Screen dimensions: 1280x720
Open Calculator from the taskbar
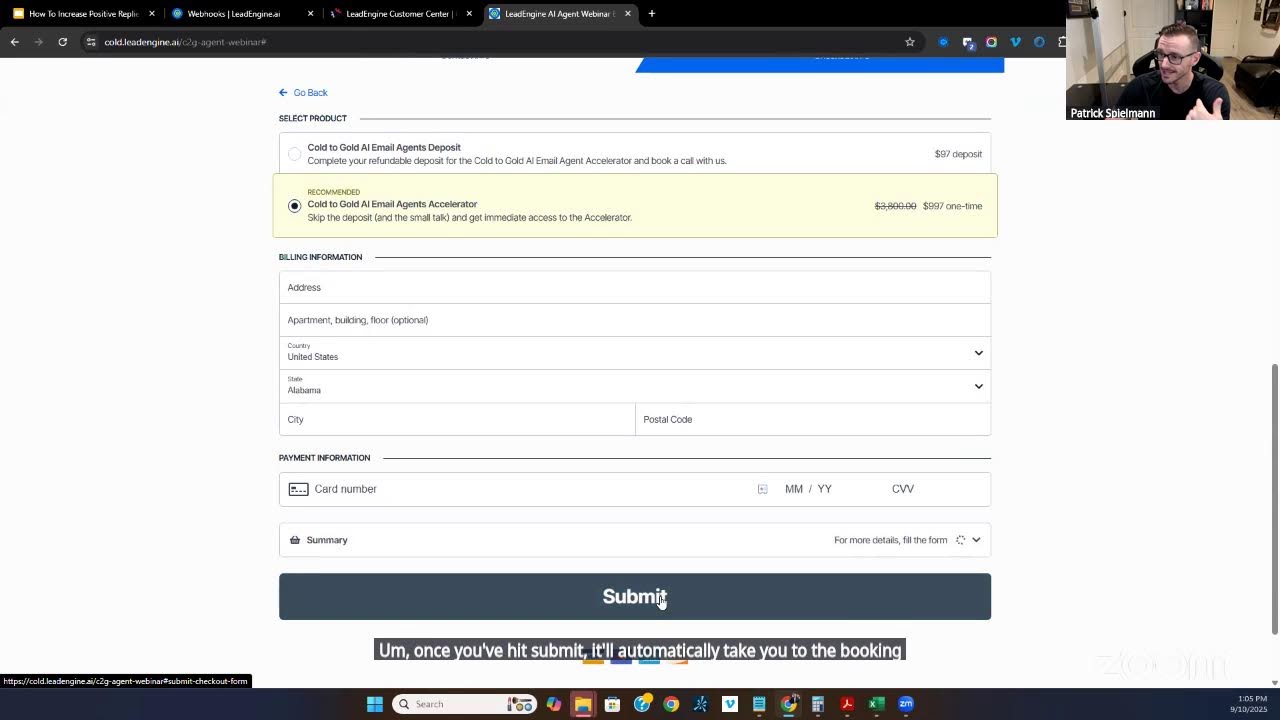pos(817,704)
